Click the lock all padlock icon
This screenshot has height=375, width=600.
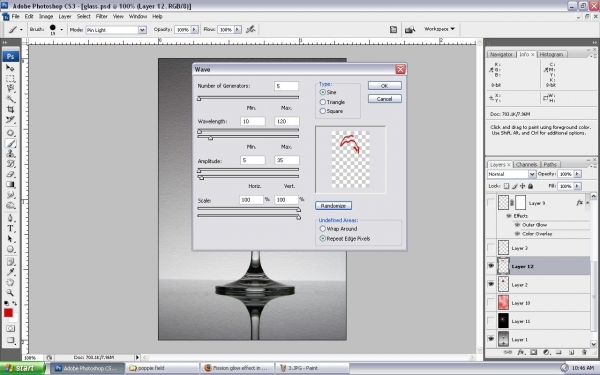coord(530,186)
